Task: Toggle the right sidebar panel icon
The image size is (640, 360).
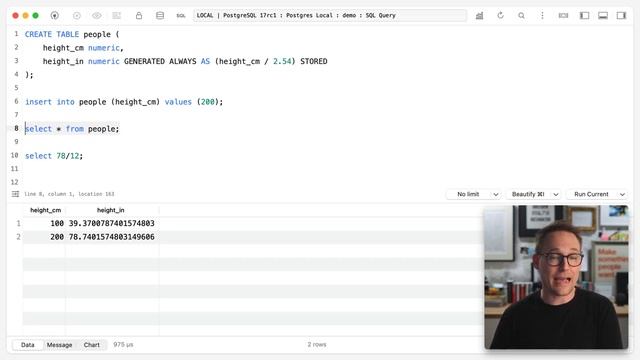Action: point(621,16)
